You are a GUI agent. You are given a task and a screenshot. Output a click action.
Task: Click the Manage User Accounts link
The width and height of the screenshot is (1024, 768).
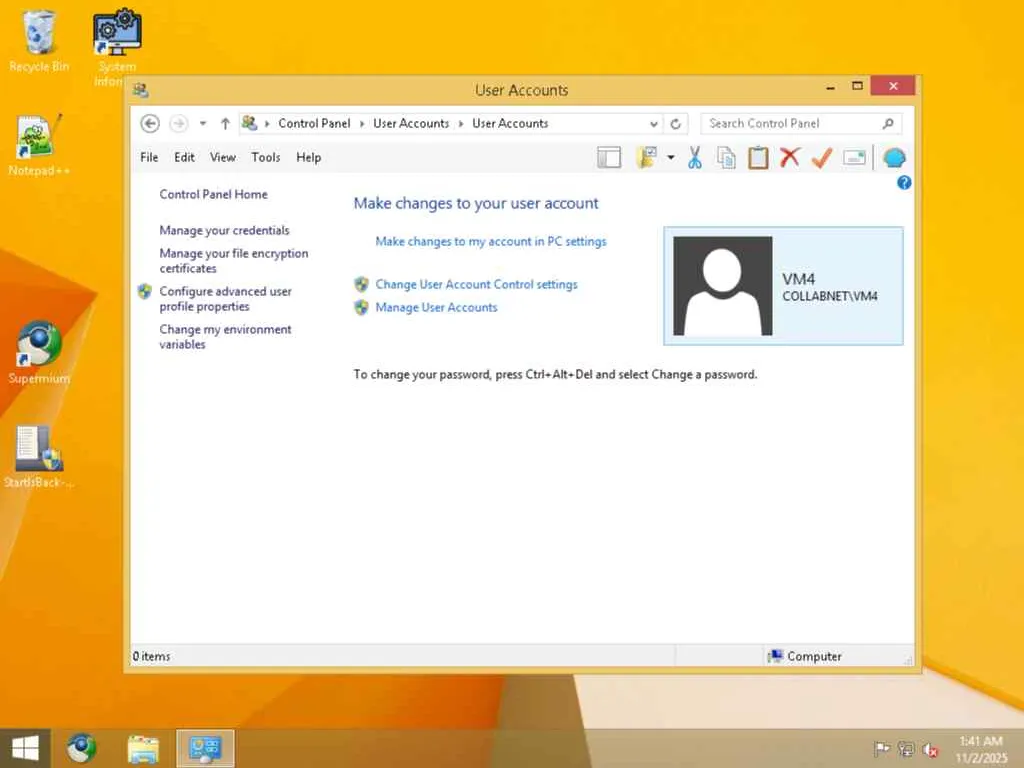(436, 308)
